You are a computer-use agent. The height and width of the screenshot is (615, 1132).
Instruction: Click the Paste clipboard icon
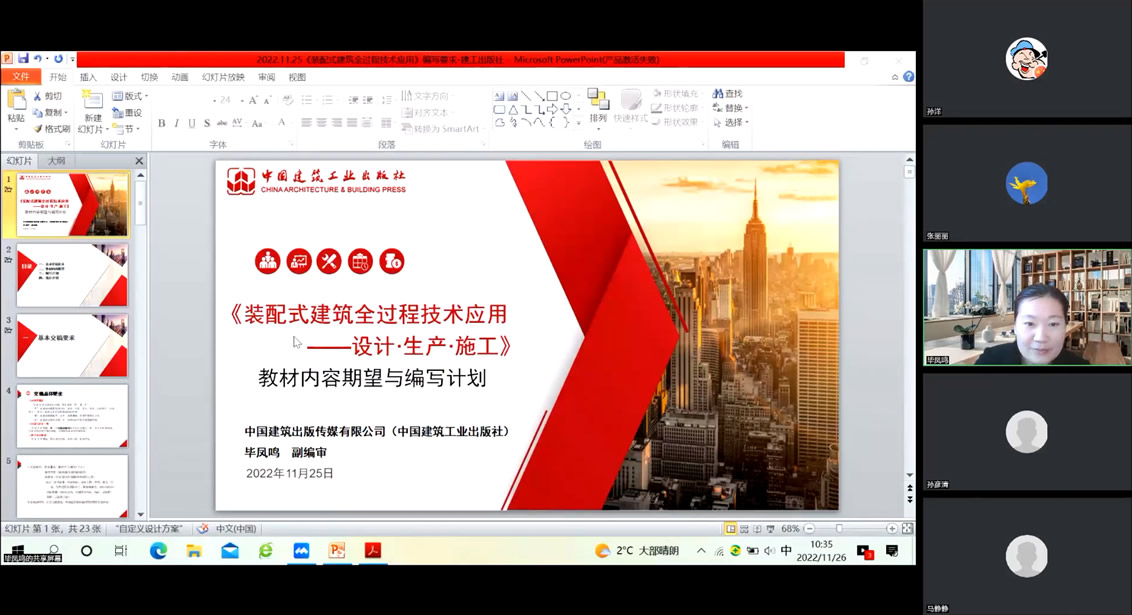(16, 100)
